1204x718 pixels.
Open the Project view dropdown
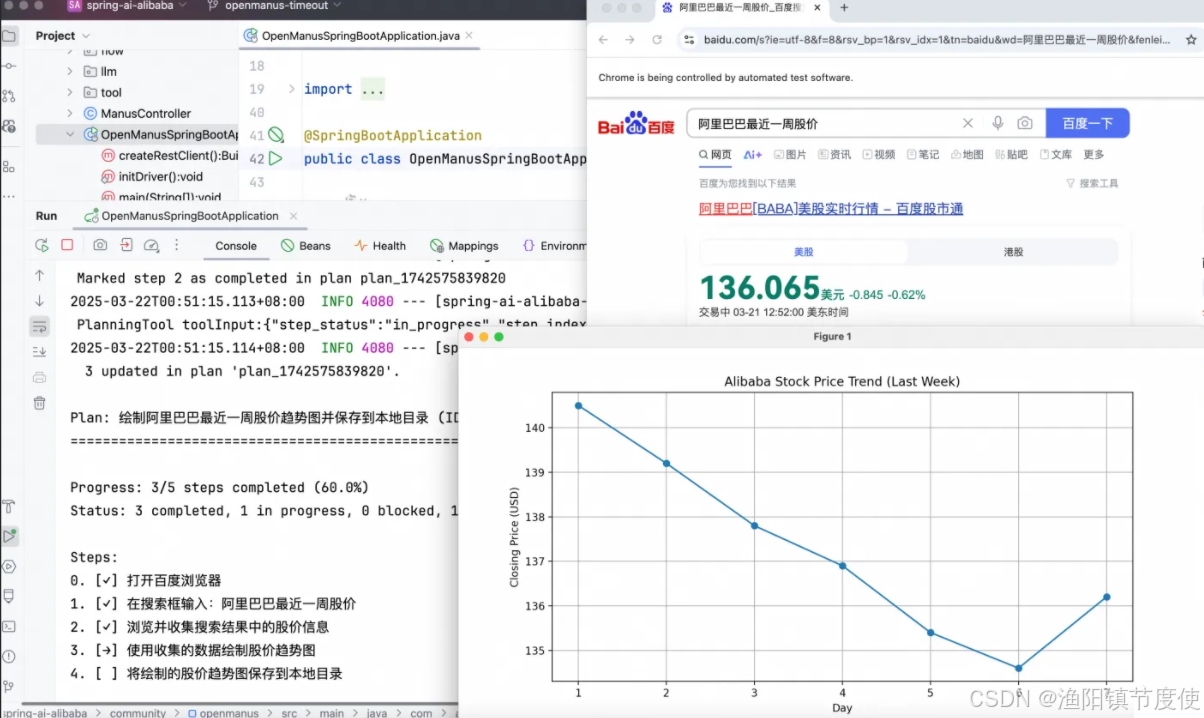(x=63, y=36)
